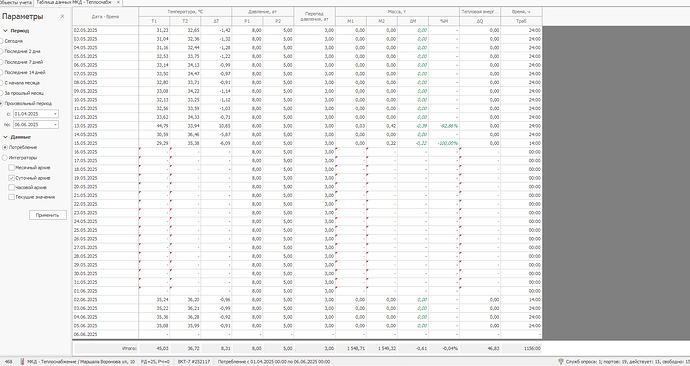Click the Температура, °C group header
This screenshot has height=366, width=690.
point(185,12)
